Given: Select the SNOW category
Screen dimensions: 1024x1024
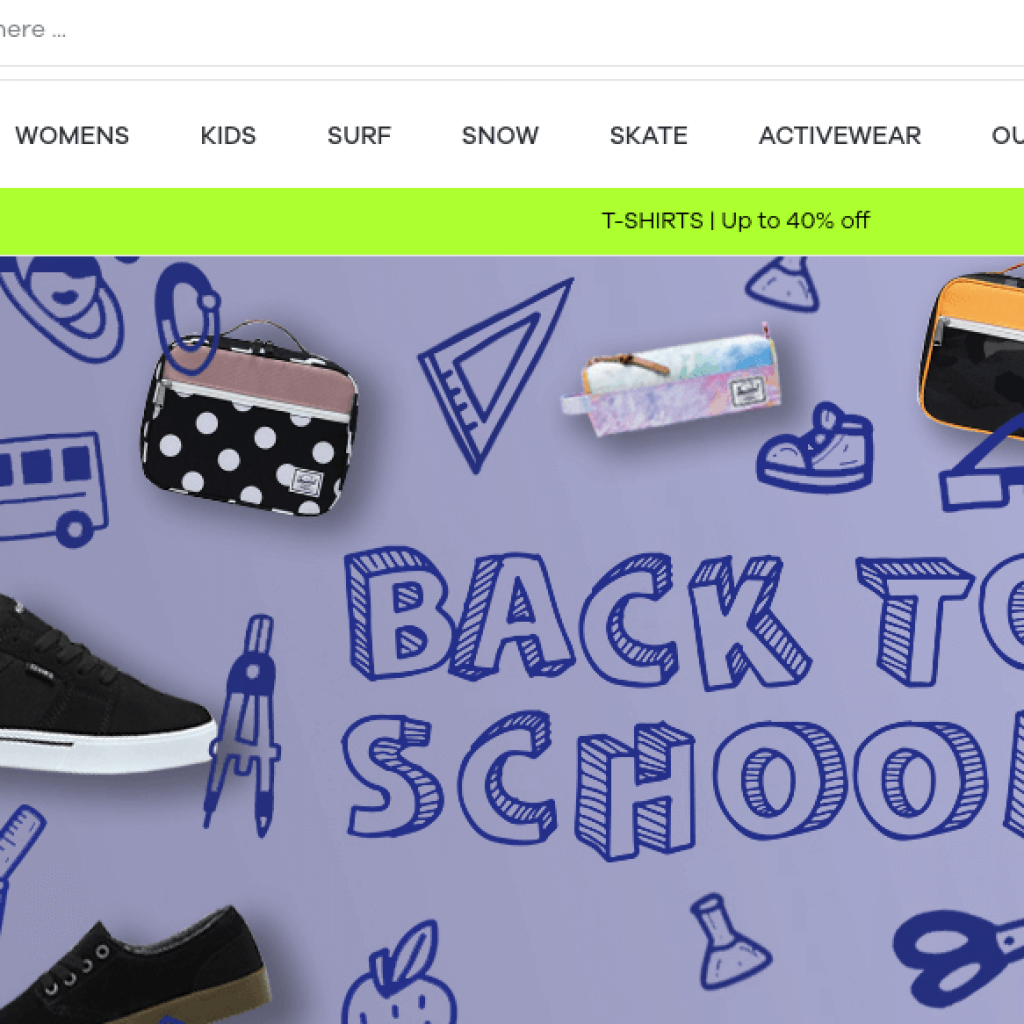Looking at the screenshot, I should 500,136.
